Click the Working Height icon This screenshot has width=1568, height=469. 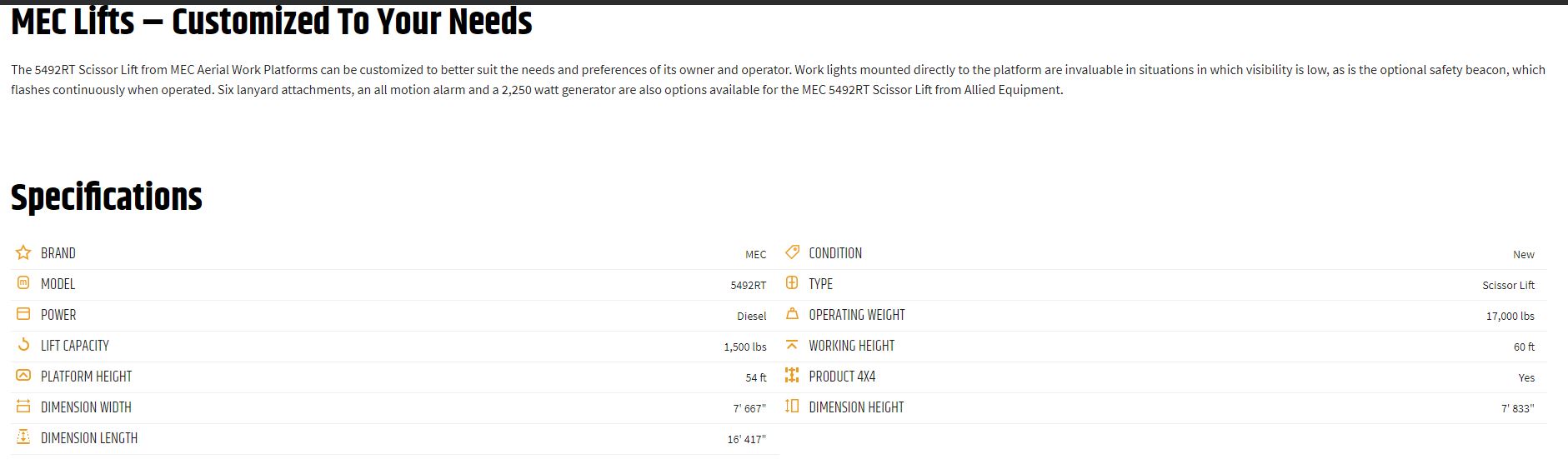[792, 345]
